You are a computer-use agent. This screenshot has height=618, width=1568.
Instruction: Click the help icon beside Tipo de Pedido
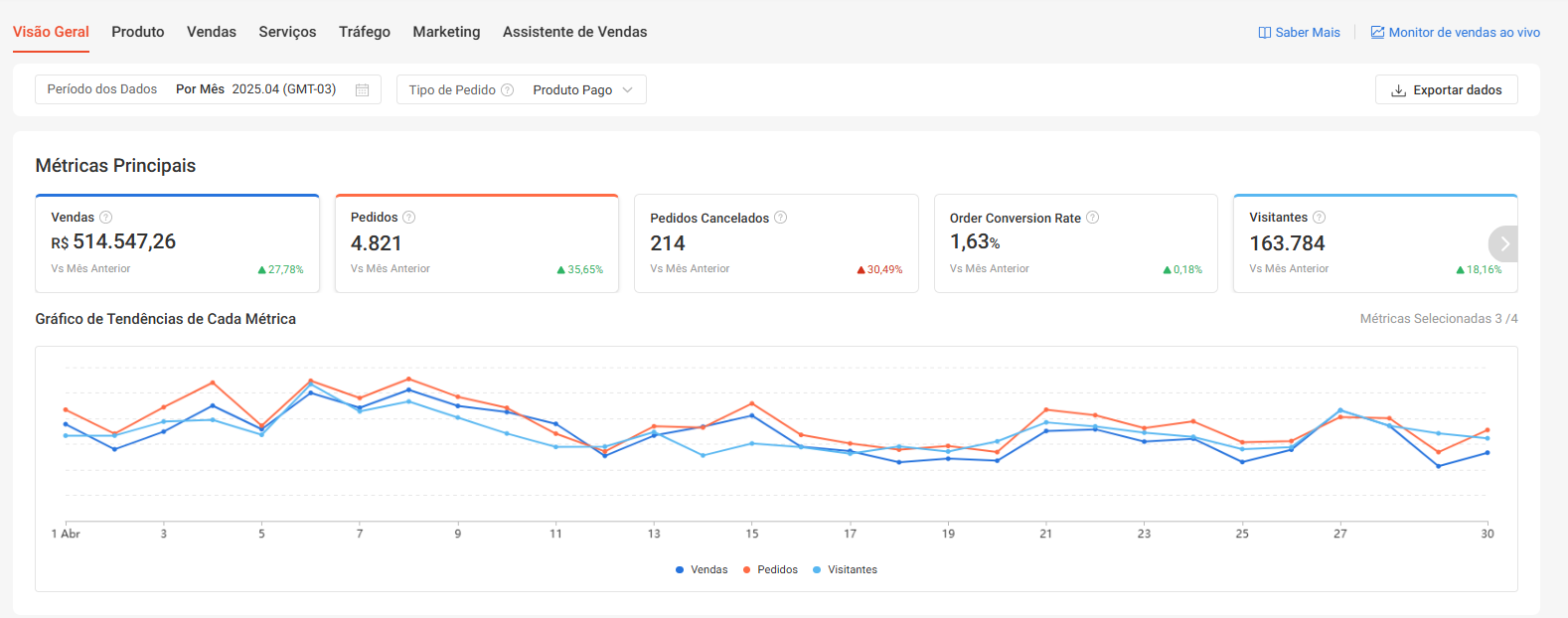508,90
